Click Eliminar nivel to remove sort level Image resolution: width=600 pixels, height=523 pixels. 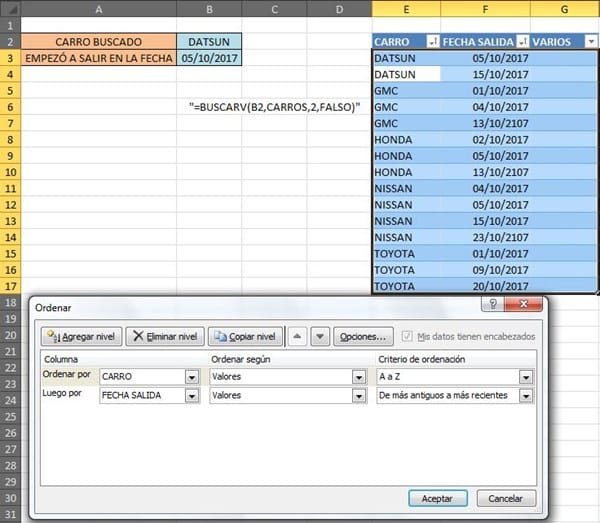(x=165, y=337)
